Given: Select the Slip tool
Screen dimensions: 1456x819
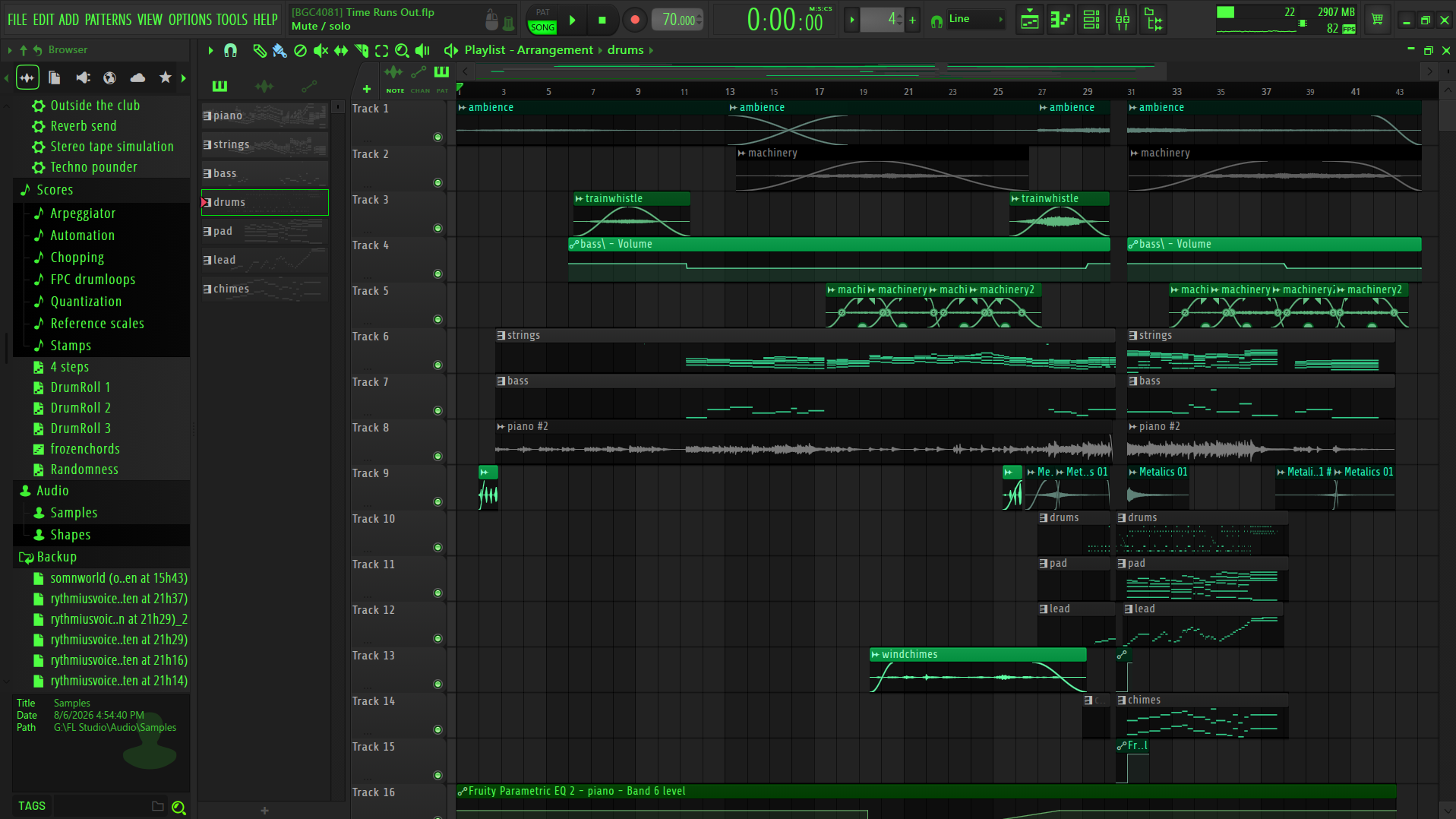Looking at the screenshot, I should (x=341, y=51).
